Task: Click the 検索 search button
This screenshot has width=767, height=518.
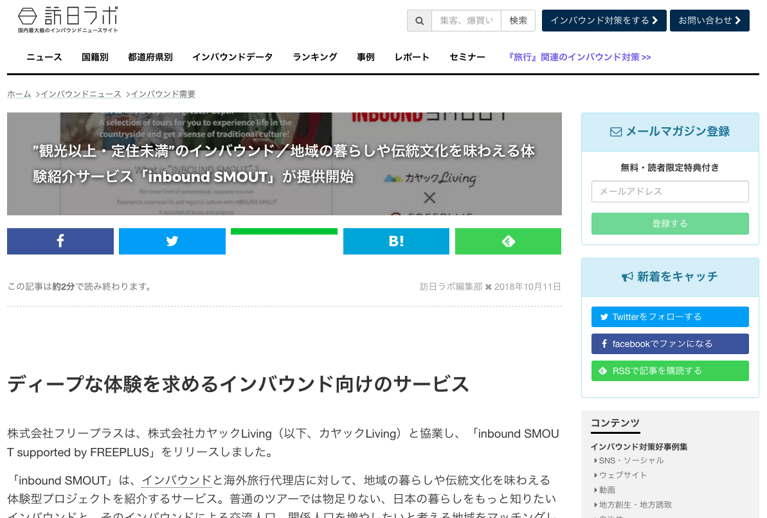Action: pyautogui.click(x=518, y=21)
